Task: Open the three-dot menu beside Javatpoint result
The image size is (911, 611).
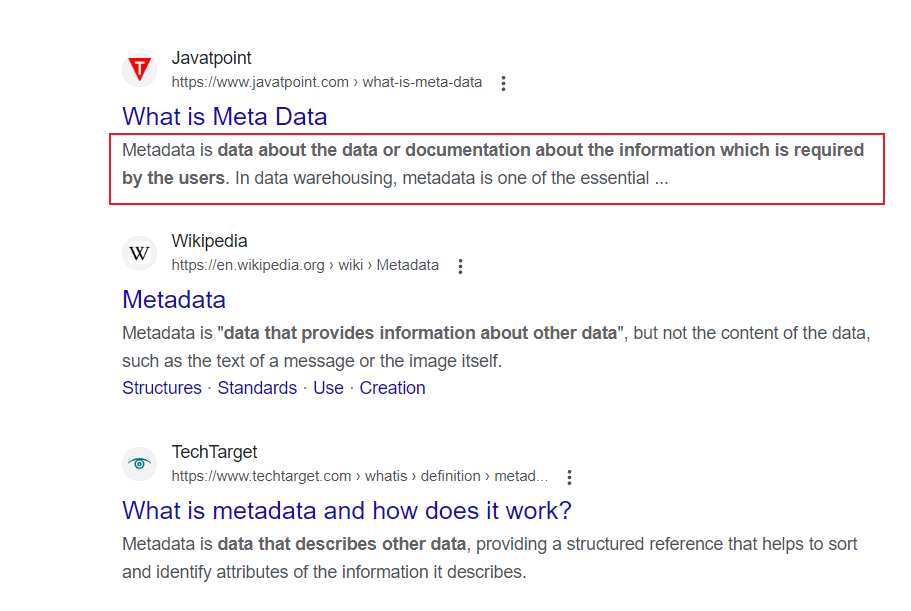Action: (503, 83)
